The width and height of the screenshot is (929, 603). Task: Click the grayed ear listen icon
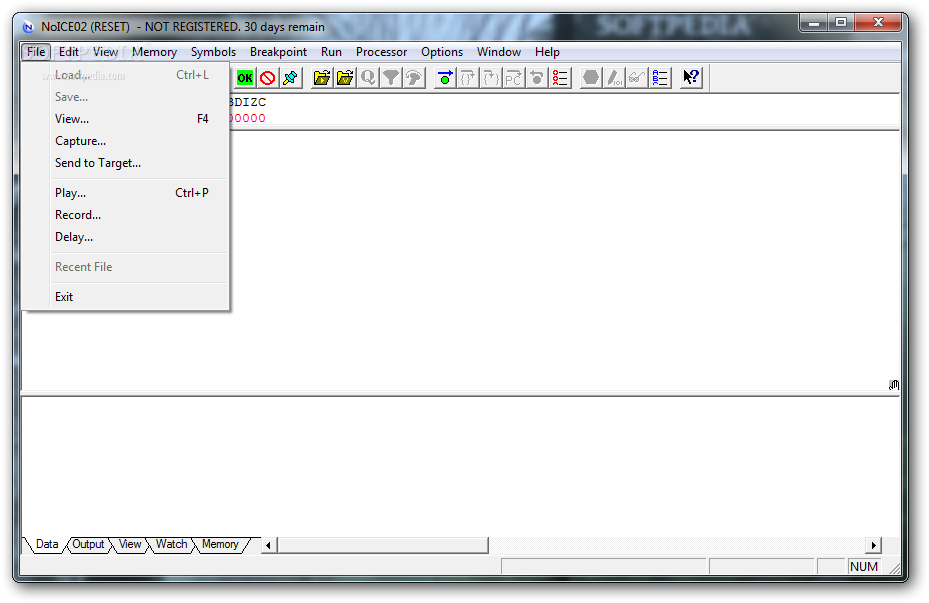414,78
